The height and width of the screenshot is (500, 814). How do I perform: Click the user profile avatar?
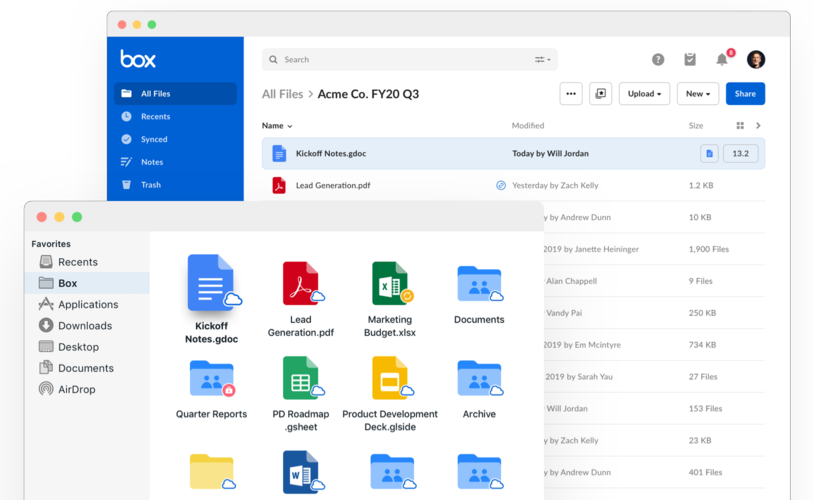756,60
